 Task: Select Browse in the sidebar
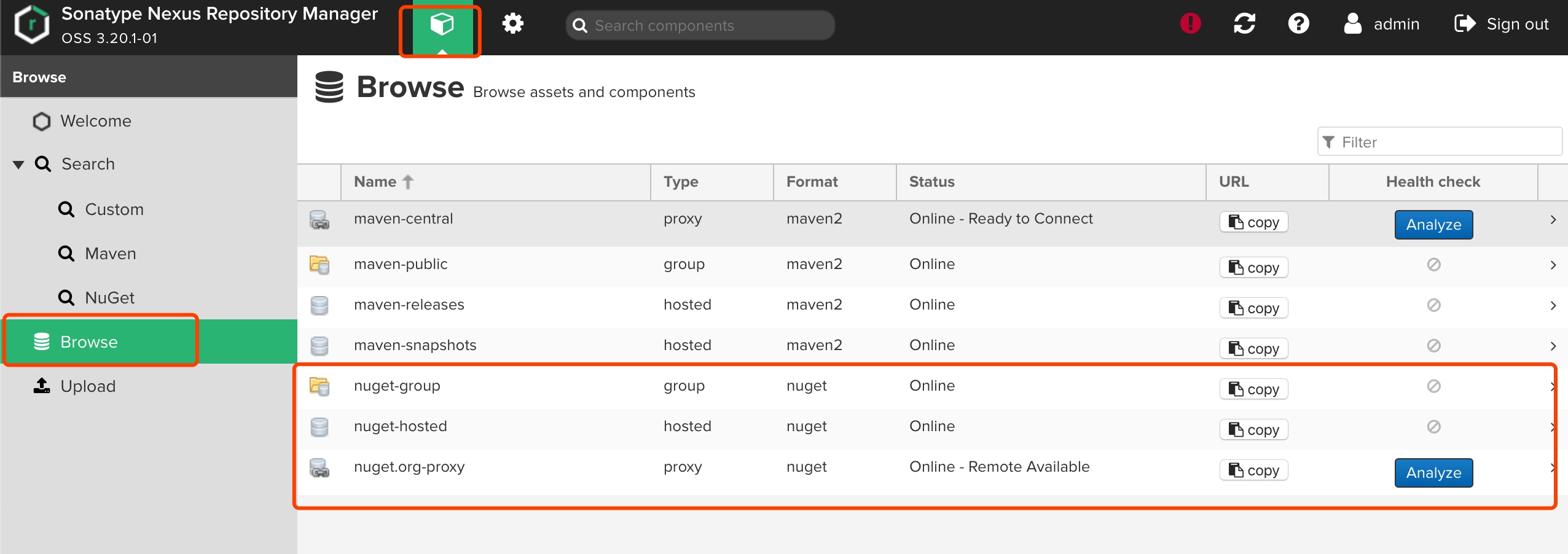pyautogui.click(x=149, y=341)
